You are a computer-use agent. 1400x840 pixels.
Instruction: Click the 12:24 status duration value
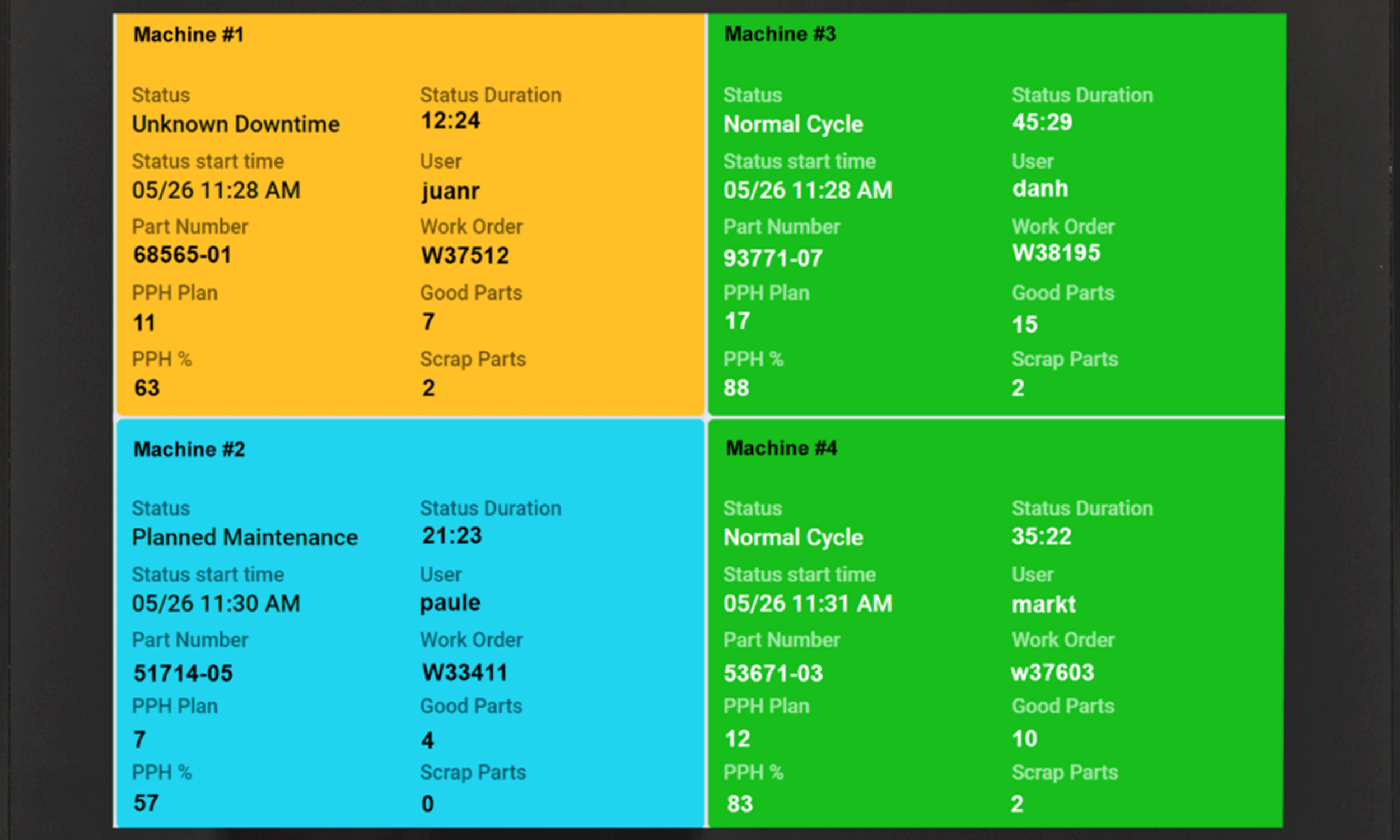(450, 120)
